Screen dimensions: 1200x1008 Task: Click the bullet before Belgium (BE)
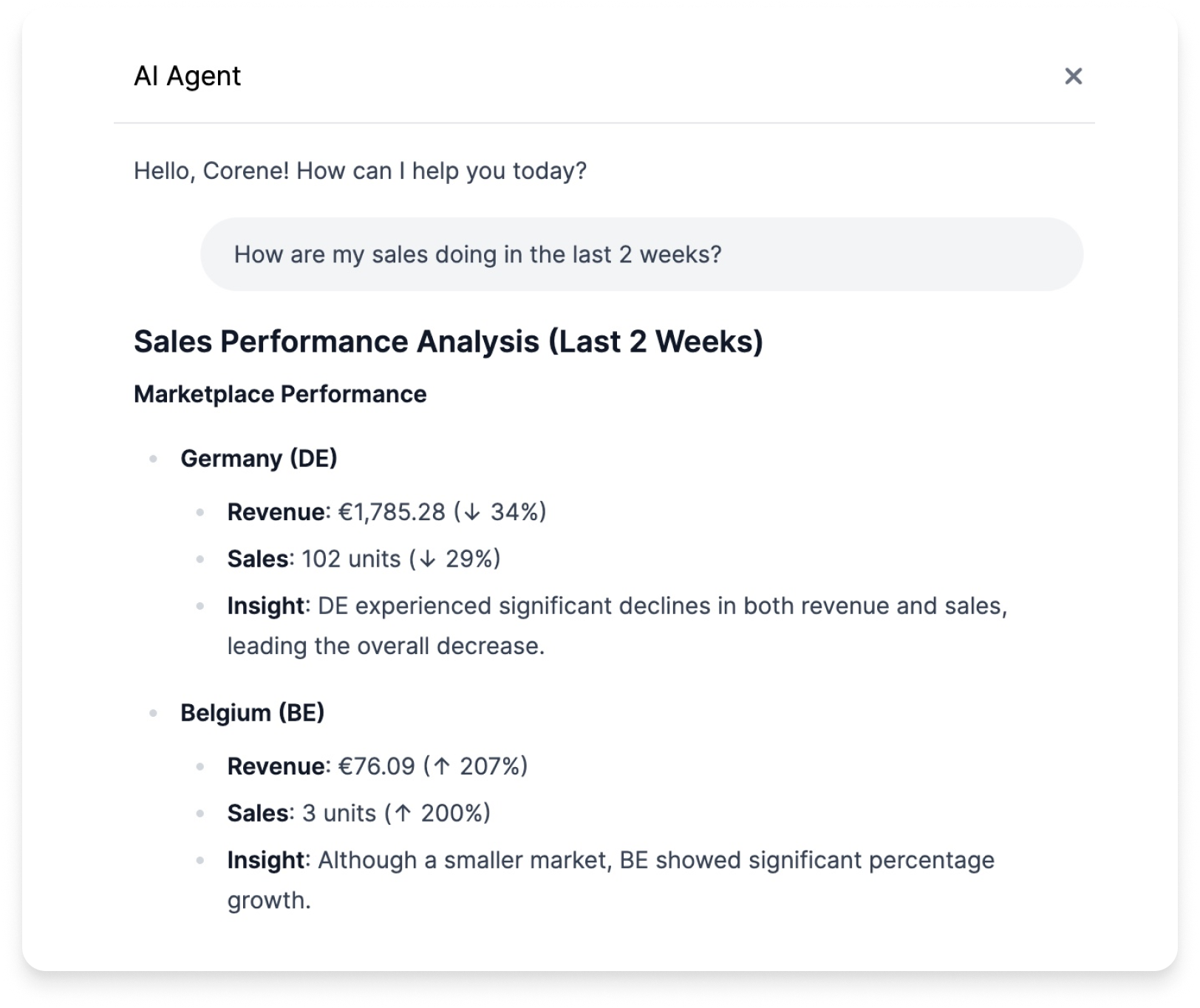click(x=154, y=713)
